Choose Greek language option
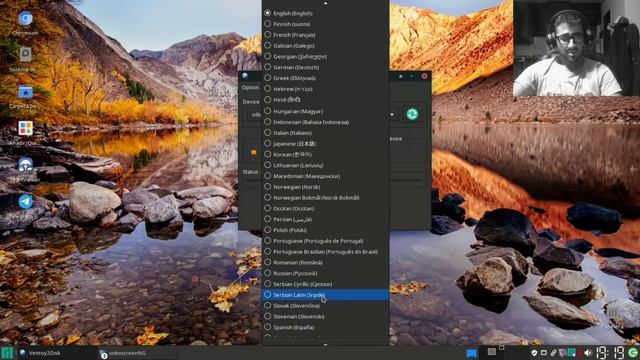The image size is (640, 360). coord(325,78)
